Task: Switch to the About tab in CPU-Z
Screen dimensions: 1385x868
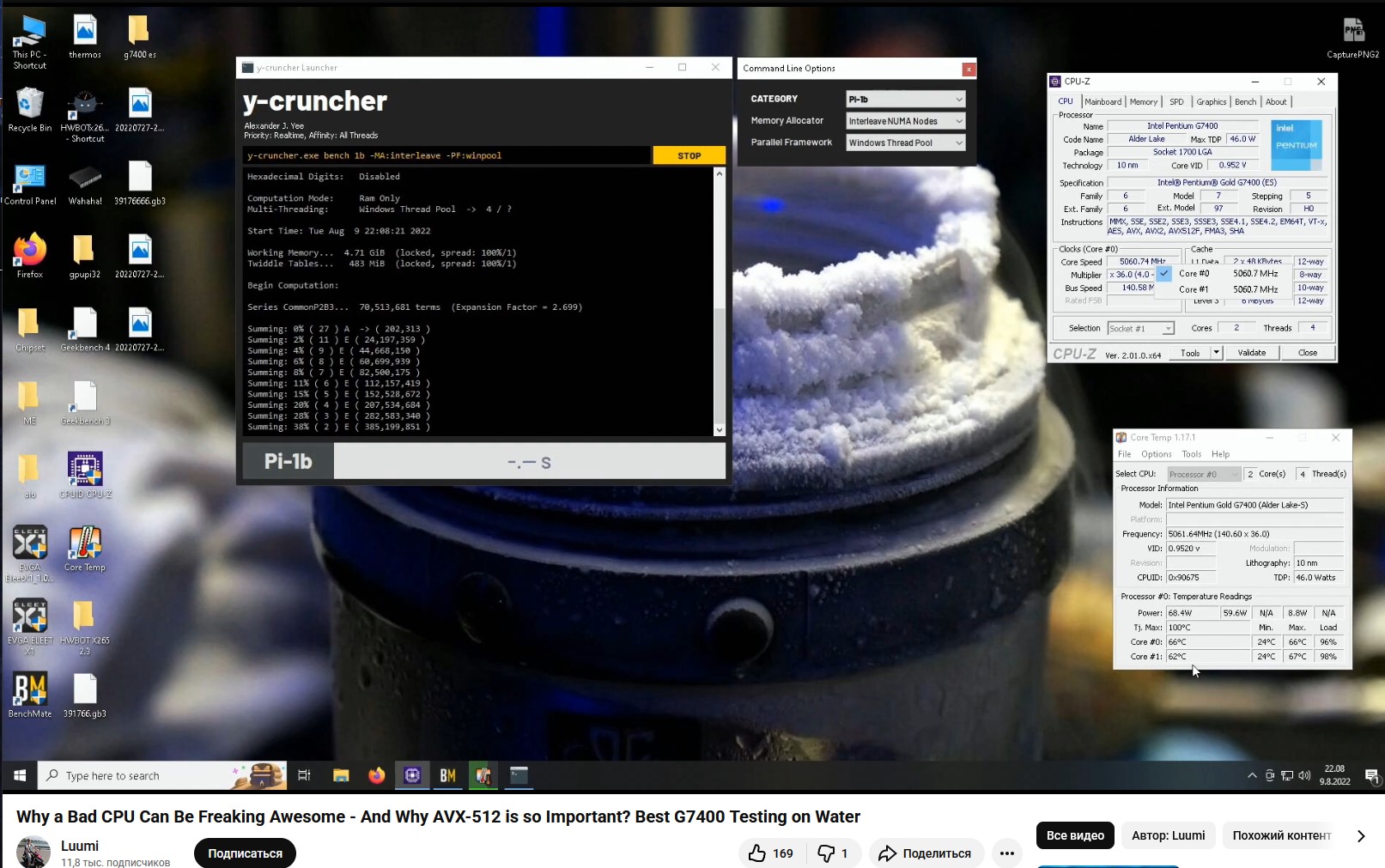Action: pyautogui.click(x=1277, y=101)
